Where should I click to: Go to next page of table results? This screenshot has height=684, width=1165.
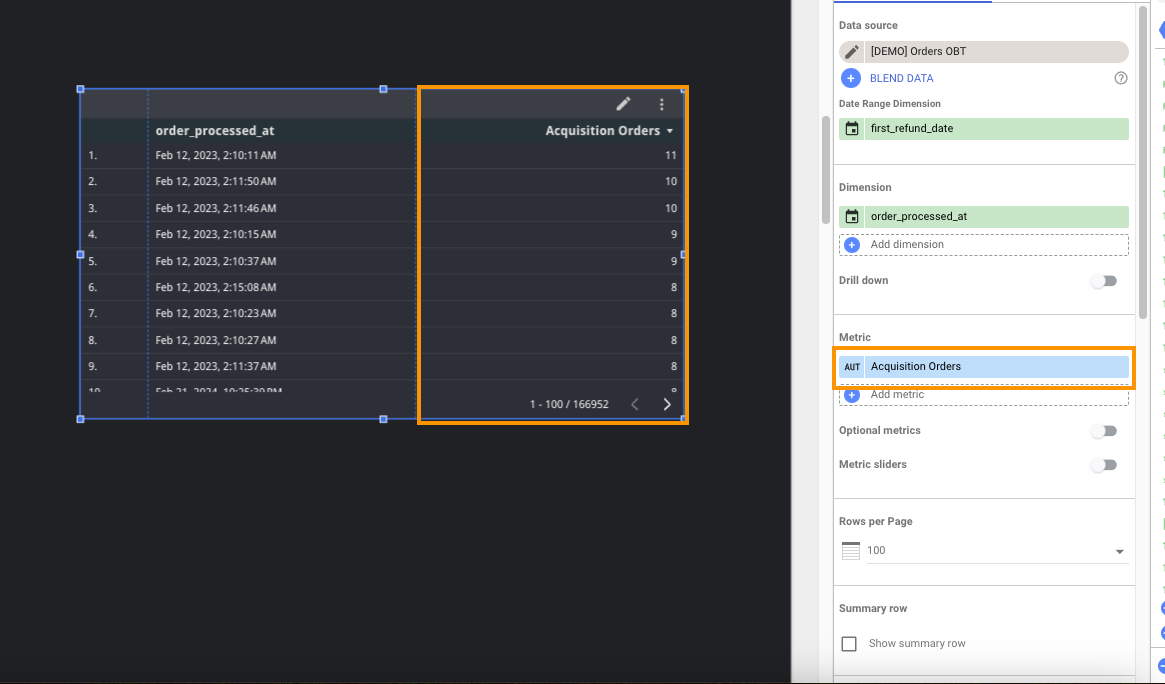pos(666,404)
